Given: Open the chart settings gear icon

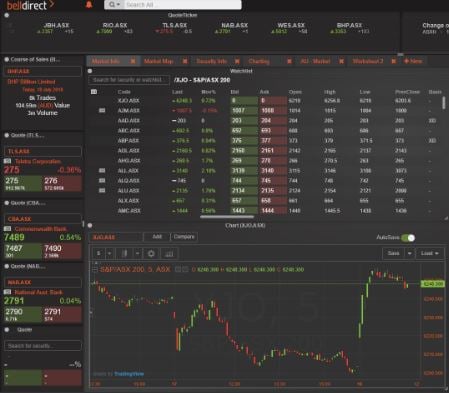Looking at the screenshot, I should [x=151, y=254].
